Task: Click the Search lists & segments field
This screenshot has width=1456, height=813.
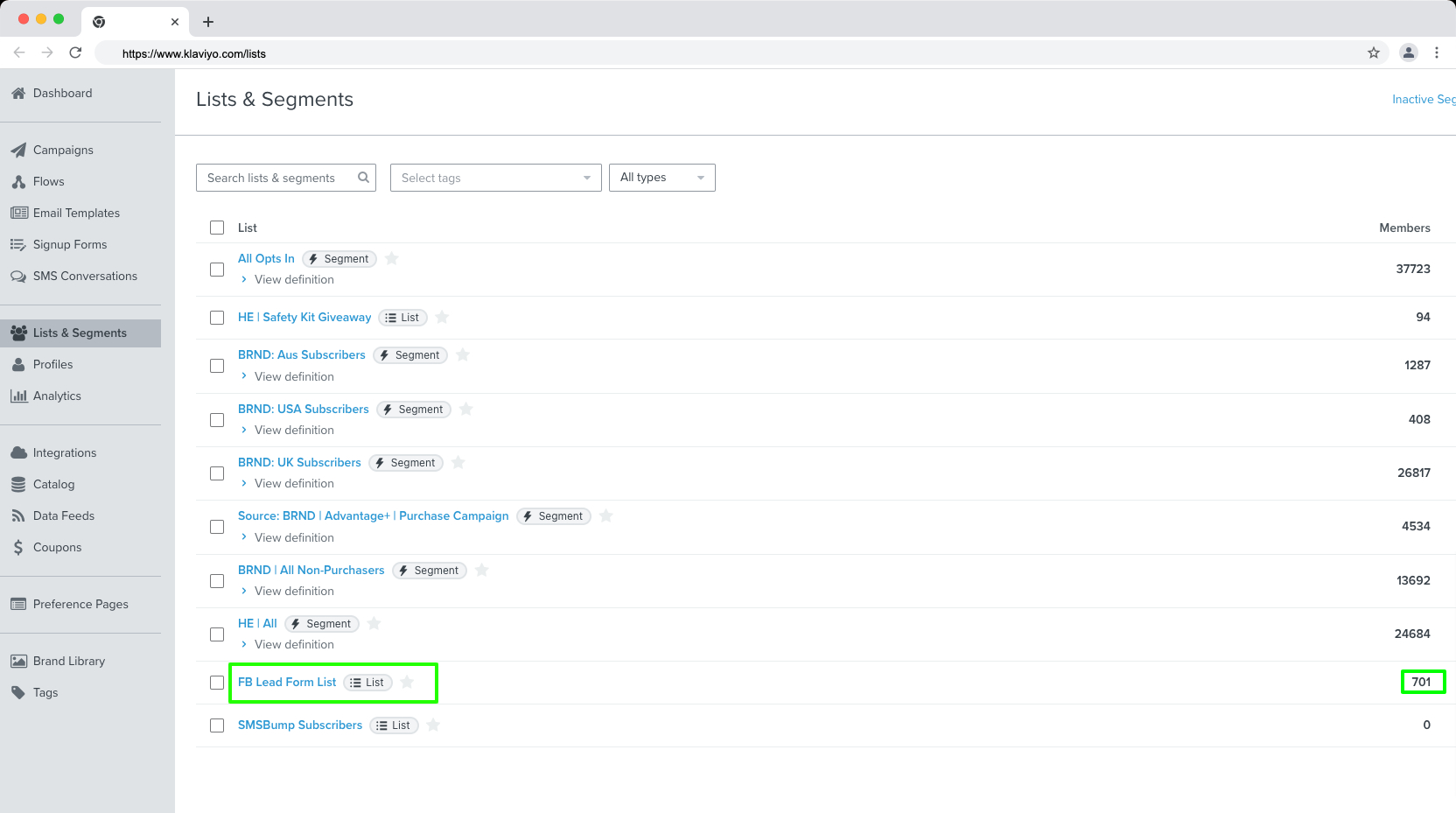Action: [286, 178]
